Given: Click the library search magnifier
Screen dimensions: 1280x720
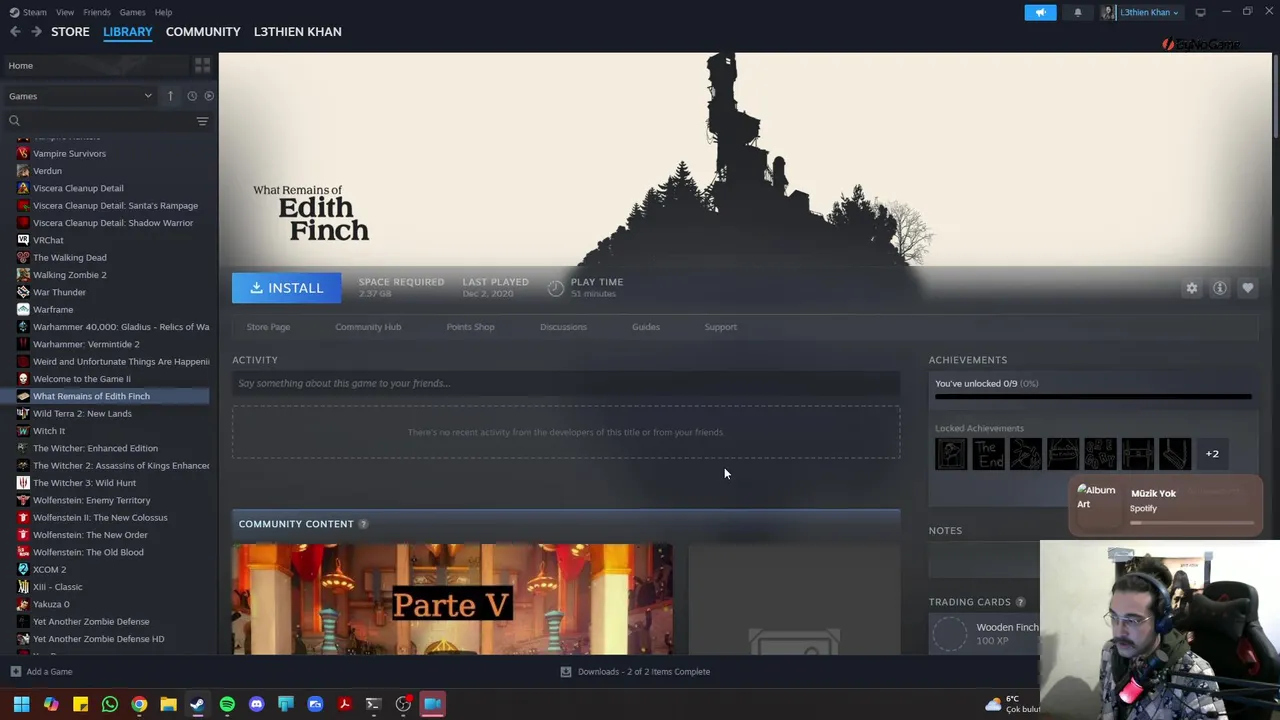Looking at the screenshot, I should point(14,121).
